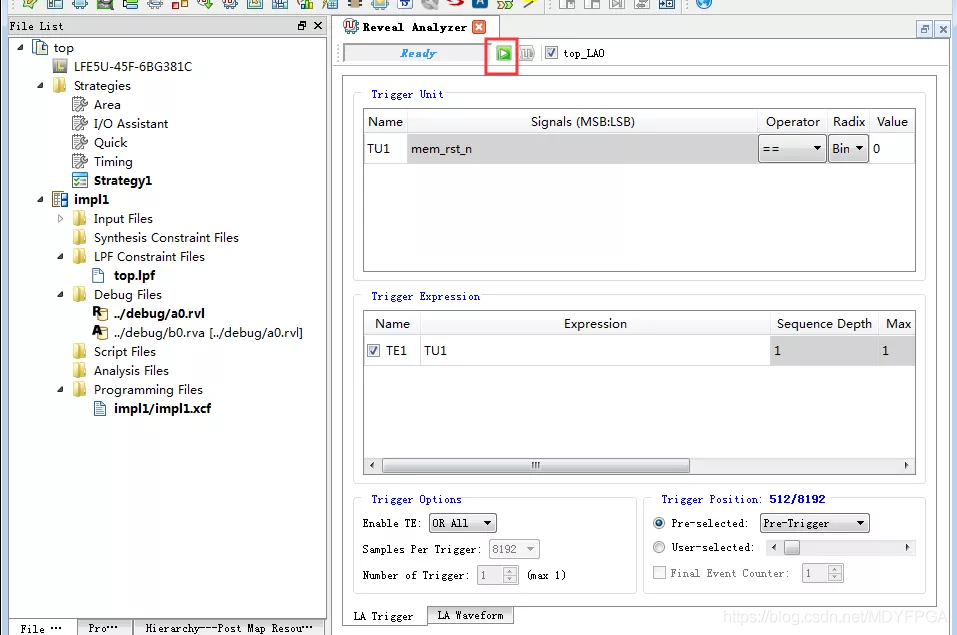This screenshot has height=635, width=957.
Task: Click the grayed Stop button beside Run
Action: 527,54
